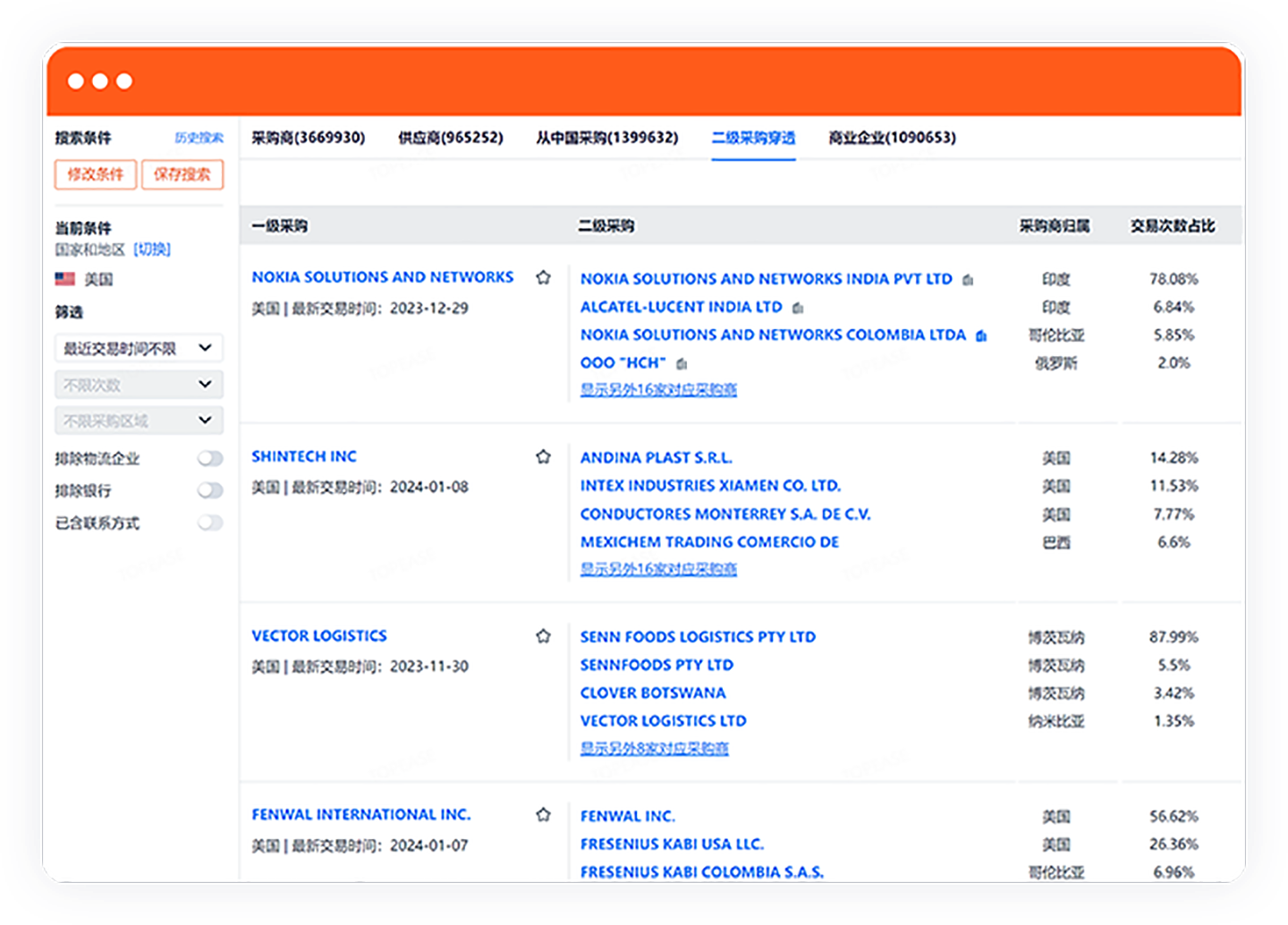This screenshot has width=1288, height=925.
Task: Open 历史搜索 link
Action: tap(199, 138)
